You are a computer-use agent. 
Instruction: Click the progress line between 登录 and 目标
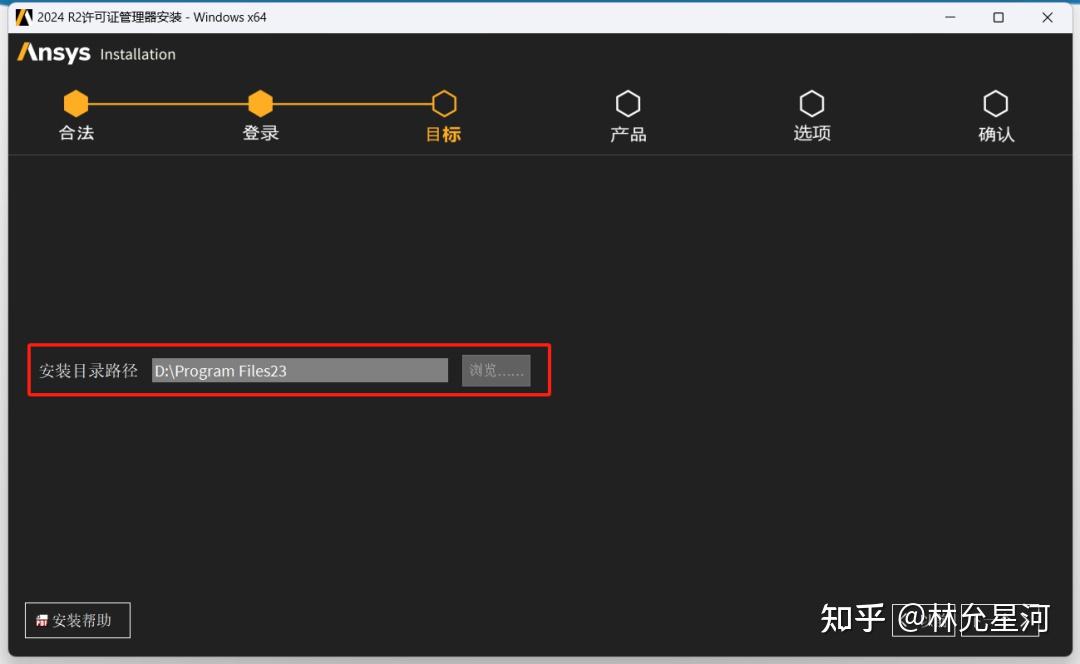point(352,103)
